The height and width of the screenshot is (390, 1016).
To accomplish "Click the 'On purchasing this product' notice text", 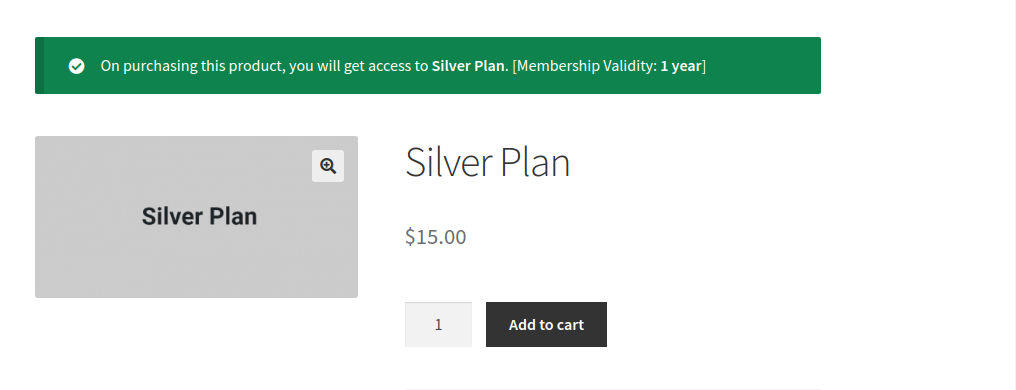I will (192, 66).
